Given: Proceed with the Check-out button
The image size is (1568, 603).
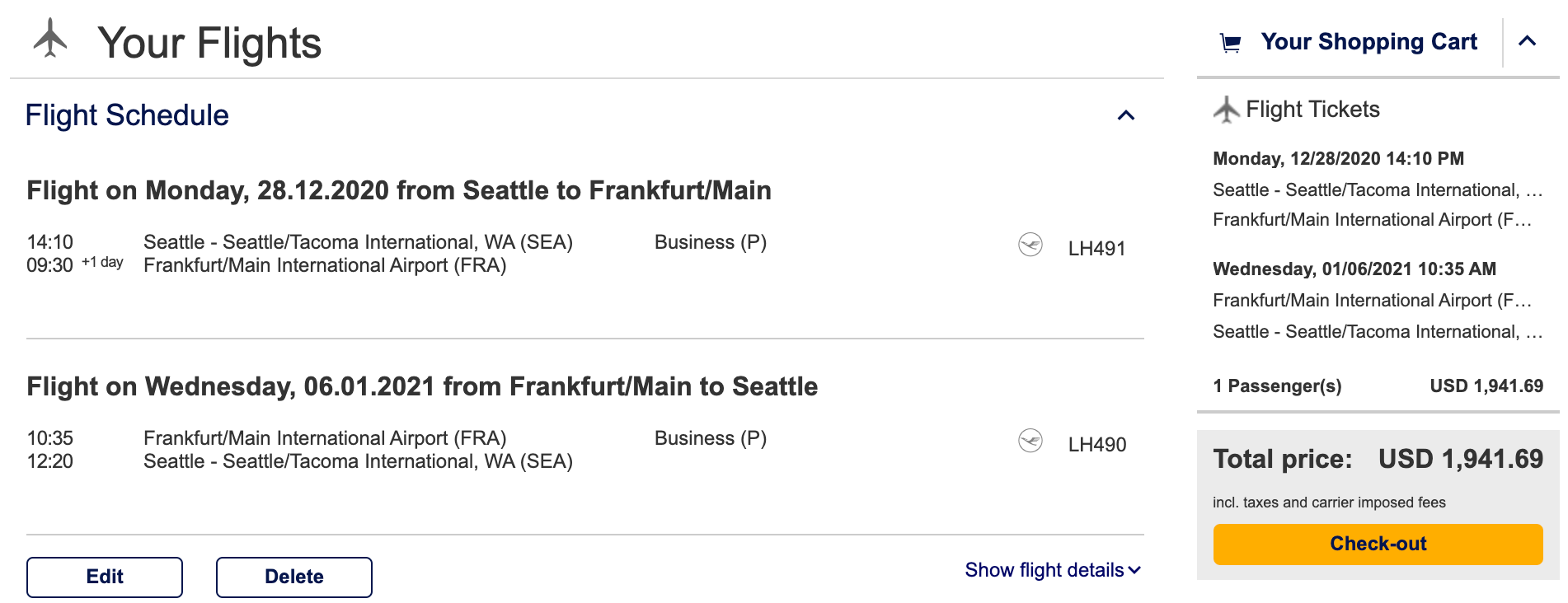Looking at the screenshot, I should (1377, 544).
